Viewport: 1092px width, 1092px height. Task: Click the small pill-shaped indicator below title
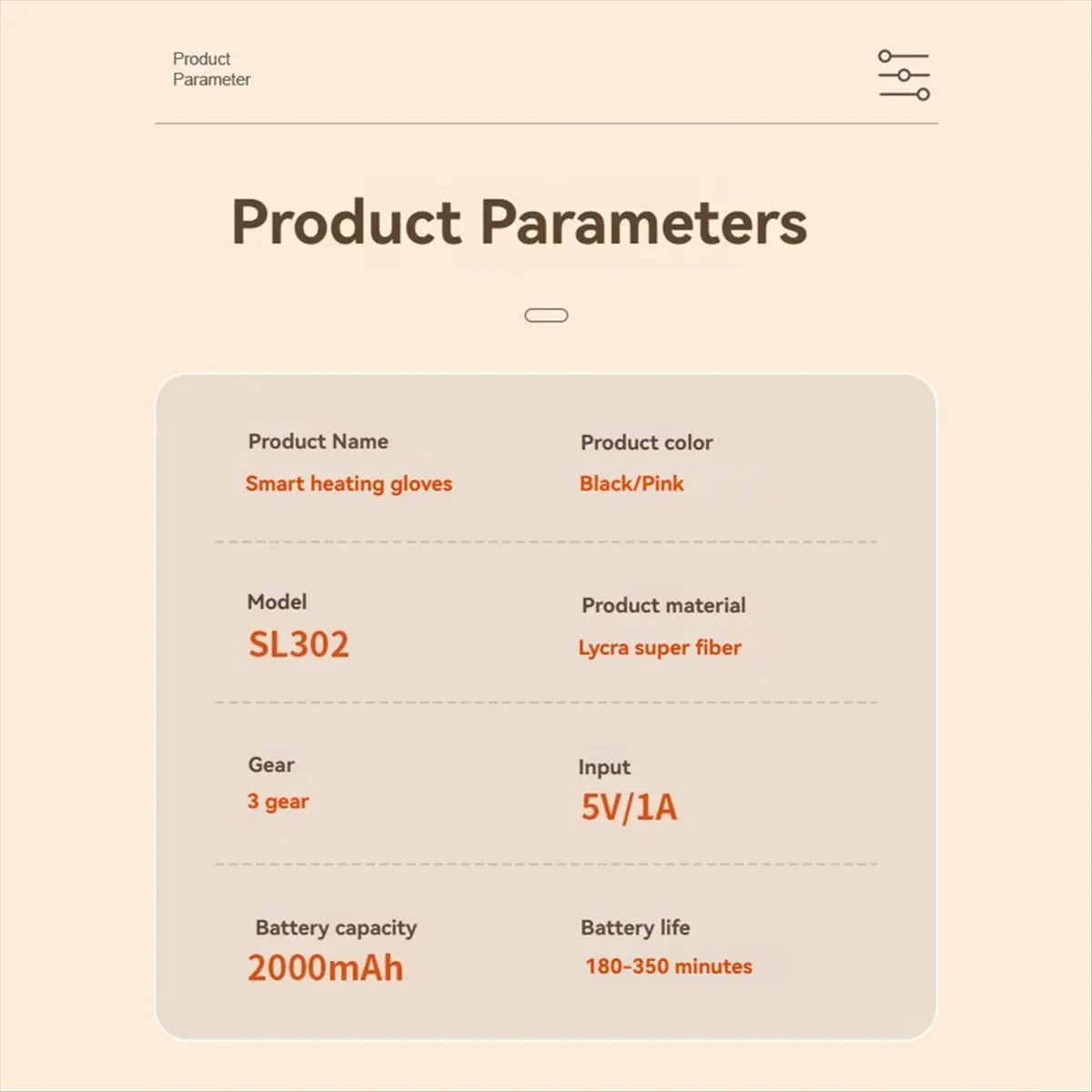[x=547, y=315]
